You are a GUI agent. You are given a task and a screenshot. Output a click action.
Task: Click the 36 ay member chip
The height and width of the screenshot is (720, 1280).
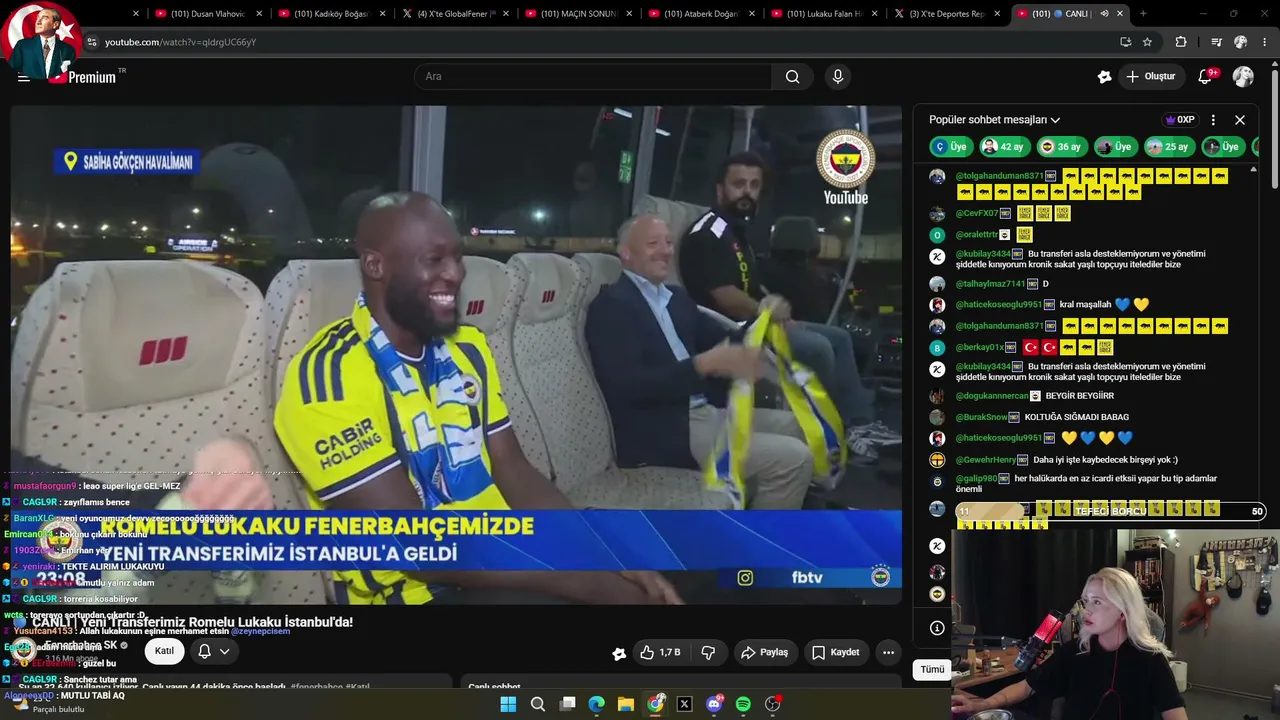tap(1061, 147)
